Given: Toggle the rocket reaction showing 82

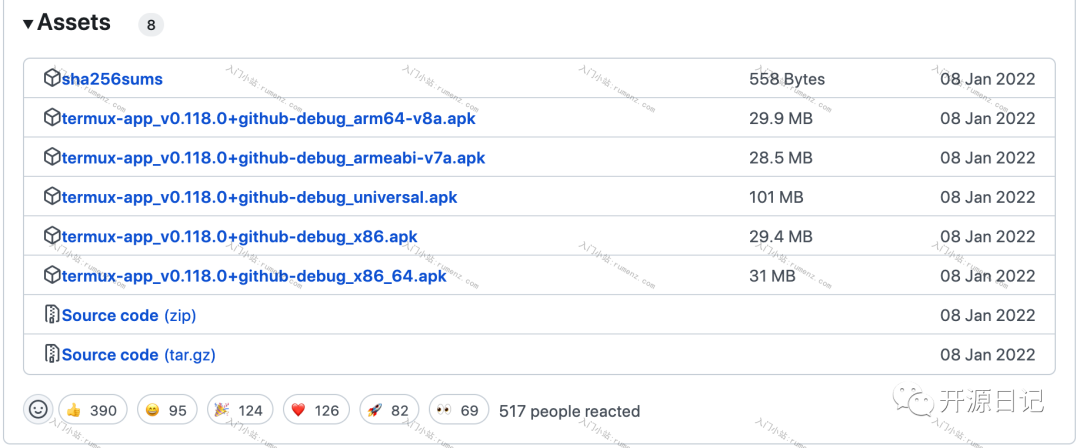Looking at the screenshot, I should pos(389,410).
